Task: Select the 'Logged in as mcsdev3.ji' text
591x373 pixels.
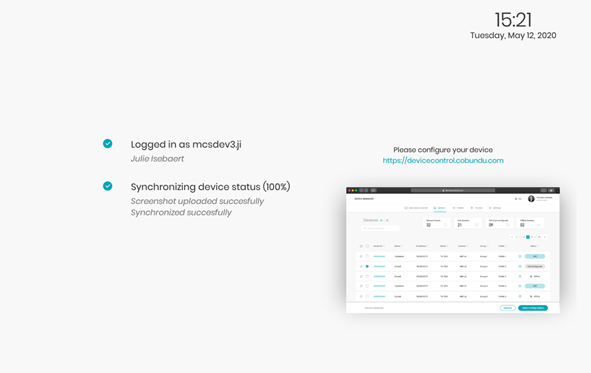Action: point(186,145)
